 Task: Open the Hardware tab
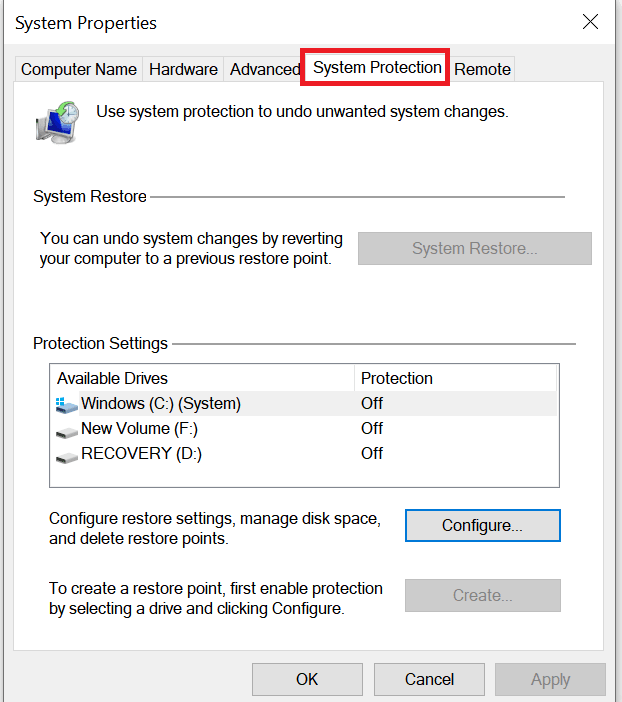coord(183,69)
